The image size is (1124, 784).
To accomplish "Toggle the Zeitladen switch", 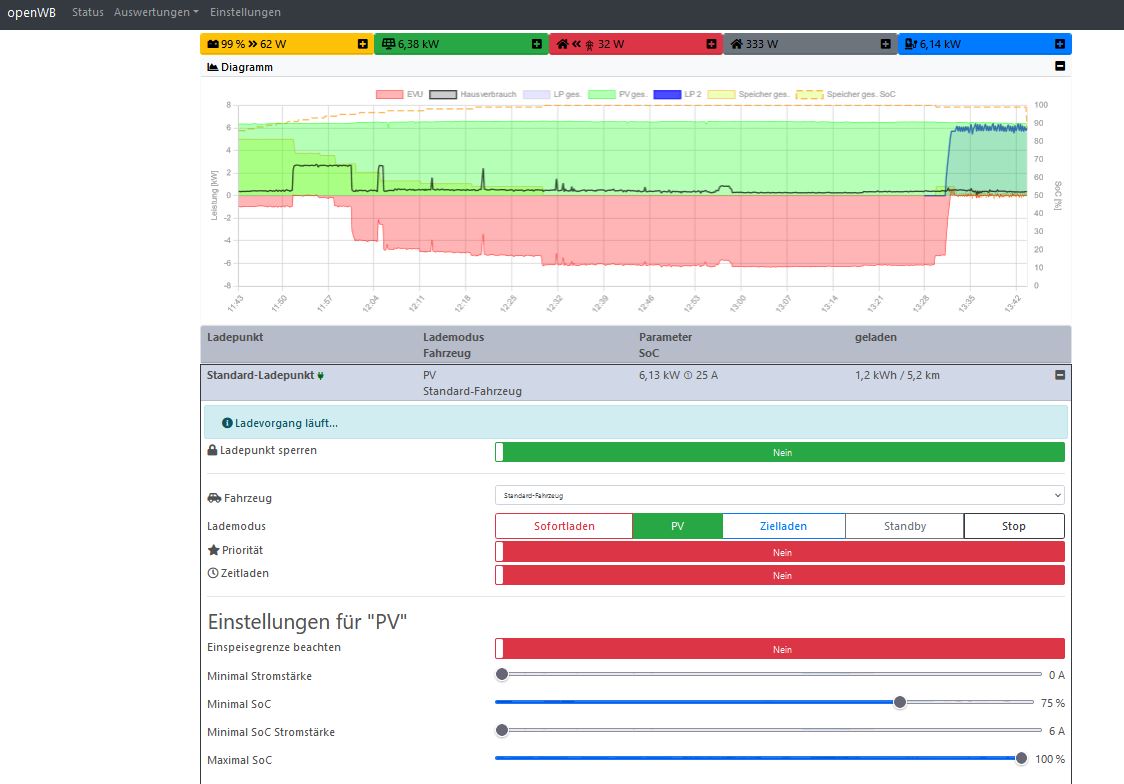I will 780,575.
